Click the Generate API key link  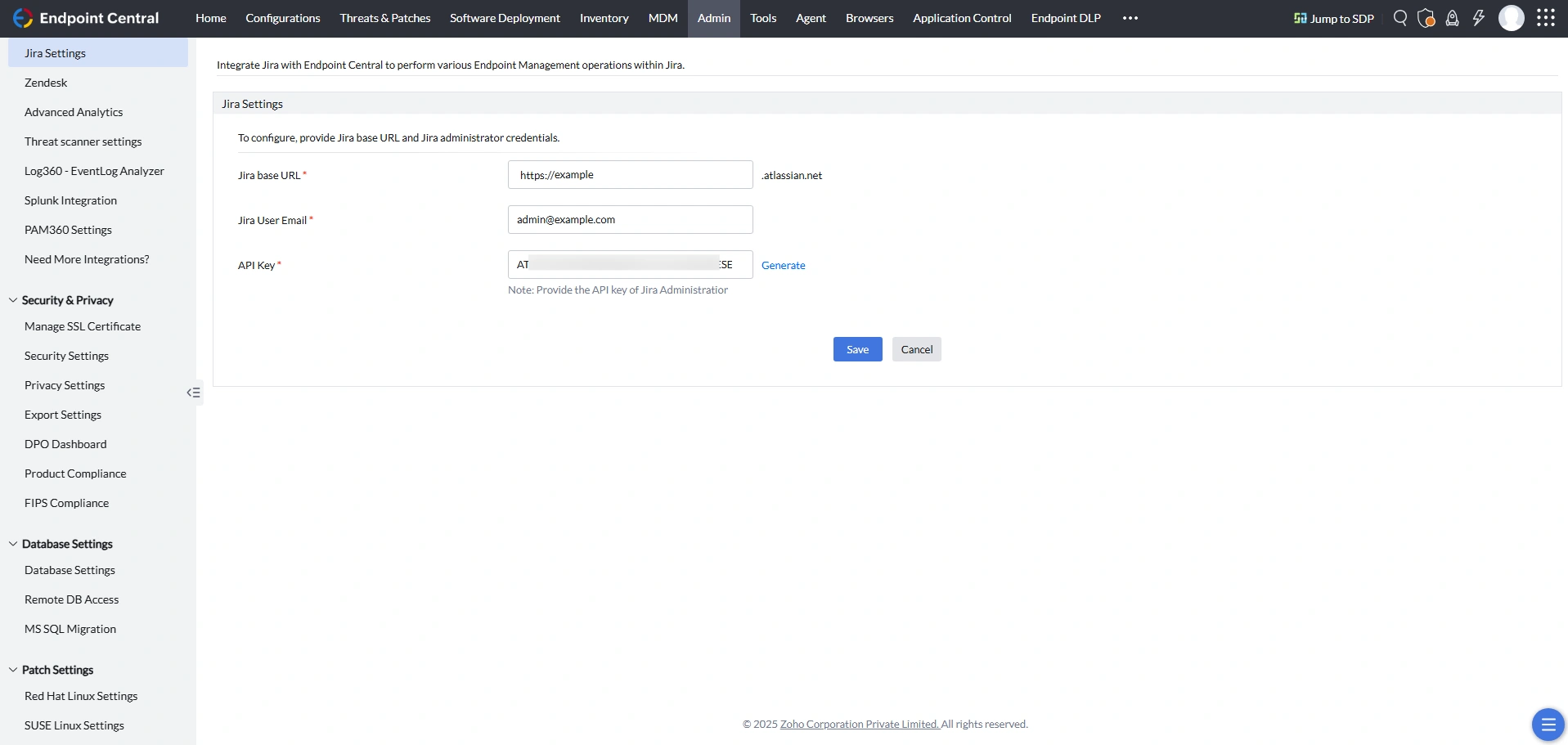click(784, 265)
